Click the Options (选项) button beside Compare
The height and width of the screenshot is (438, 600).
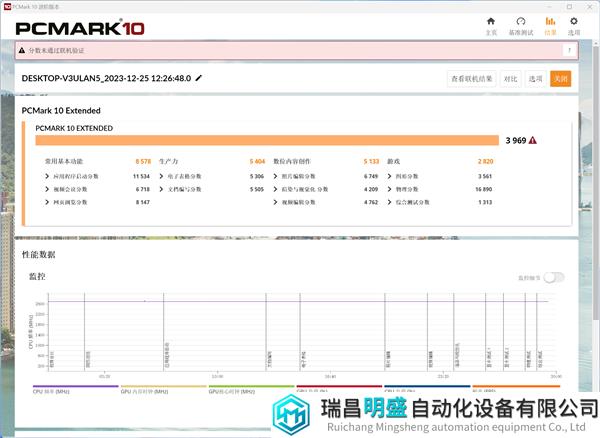pyautogui.click(x=535, y=79)
